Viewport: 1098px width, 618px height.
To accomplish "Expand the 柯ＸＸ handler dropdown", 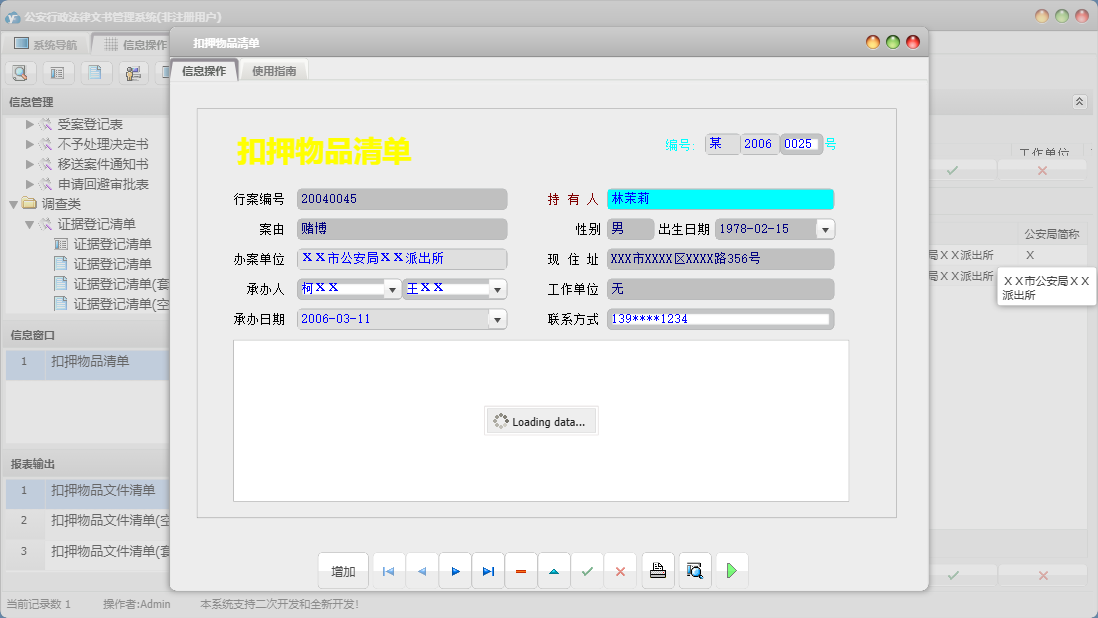I will (x=392, y=289).
